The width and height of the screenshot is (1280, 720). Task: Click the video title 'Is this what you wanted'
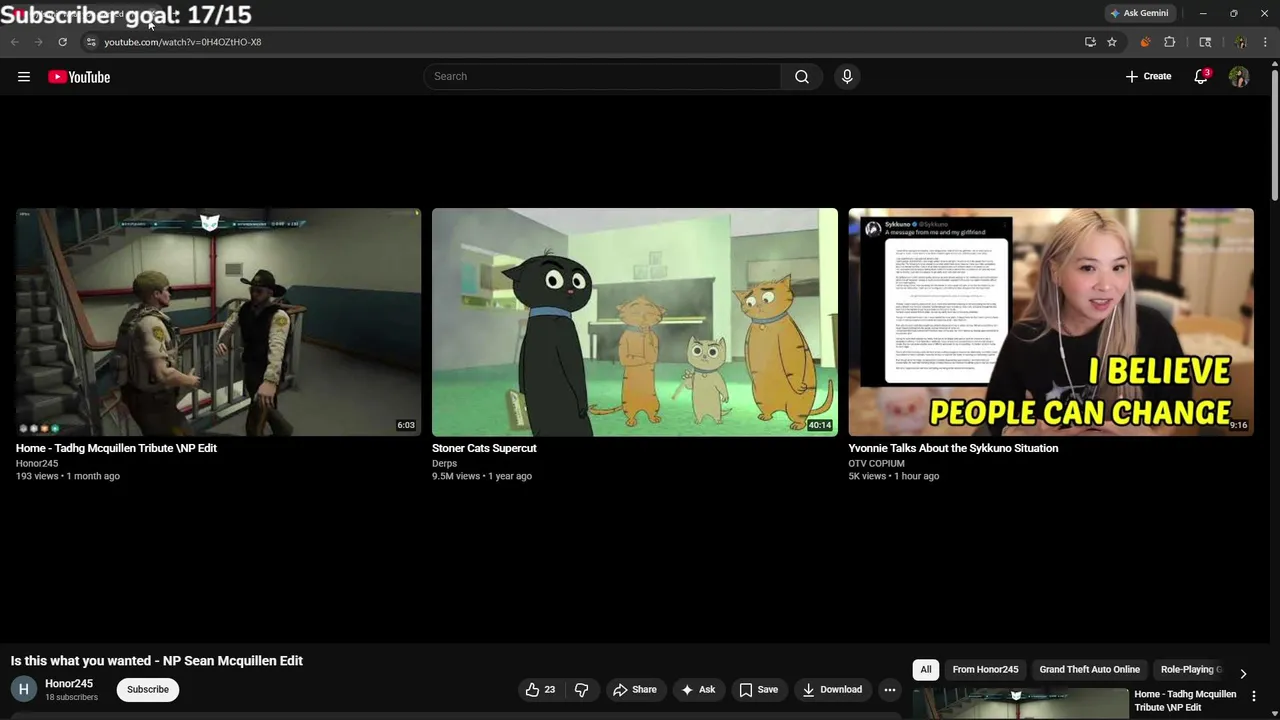point(157,661)
